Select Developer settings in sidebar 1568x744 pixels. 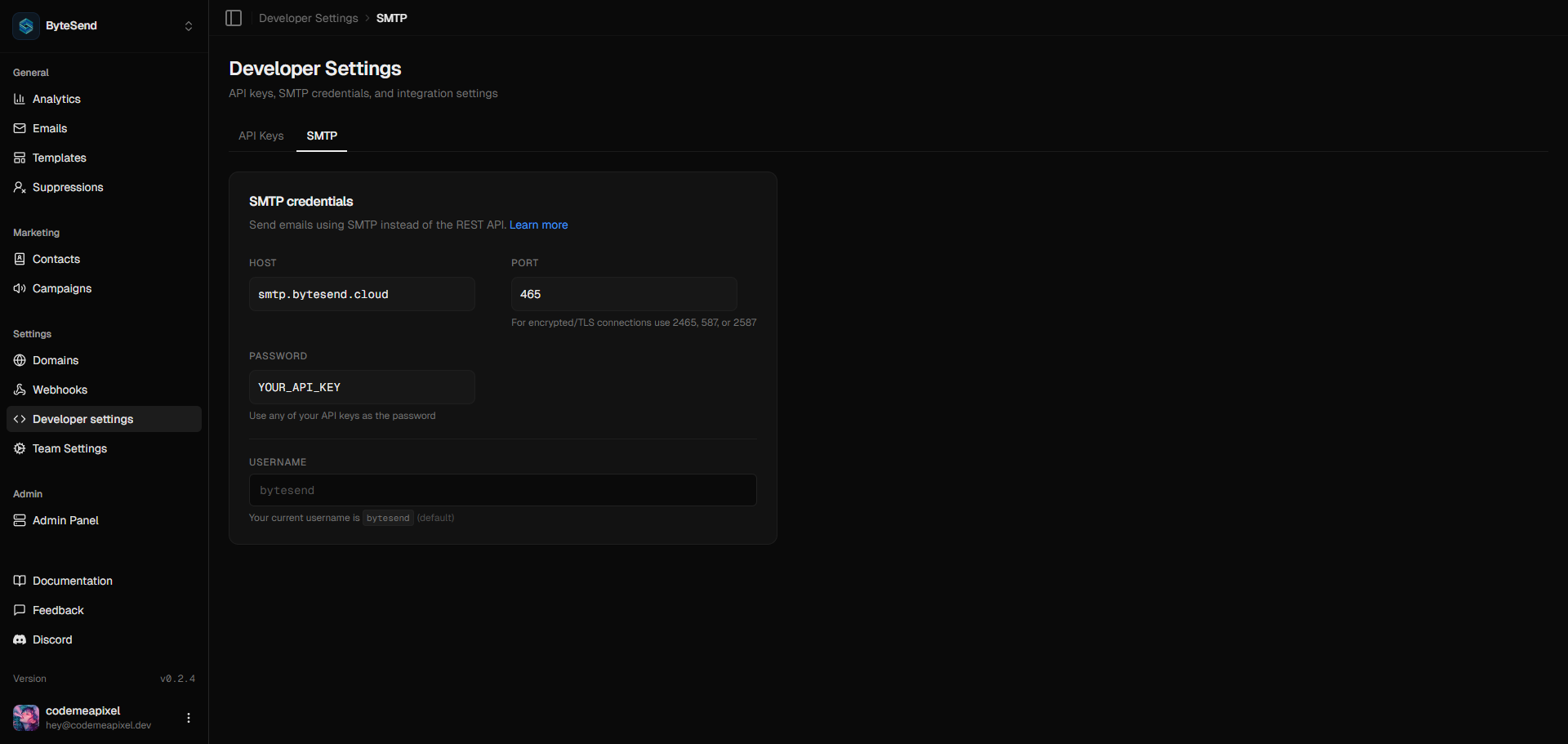[x=104, y=419]
